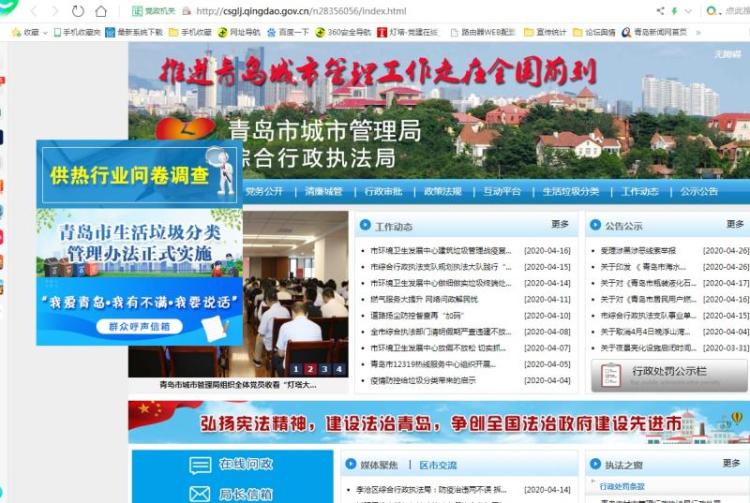The image size is (750, 503).
Task: Switch slideshow to image 4
Action: [x=339, y=369]
